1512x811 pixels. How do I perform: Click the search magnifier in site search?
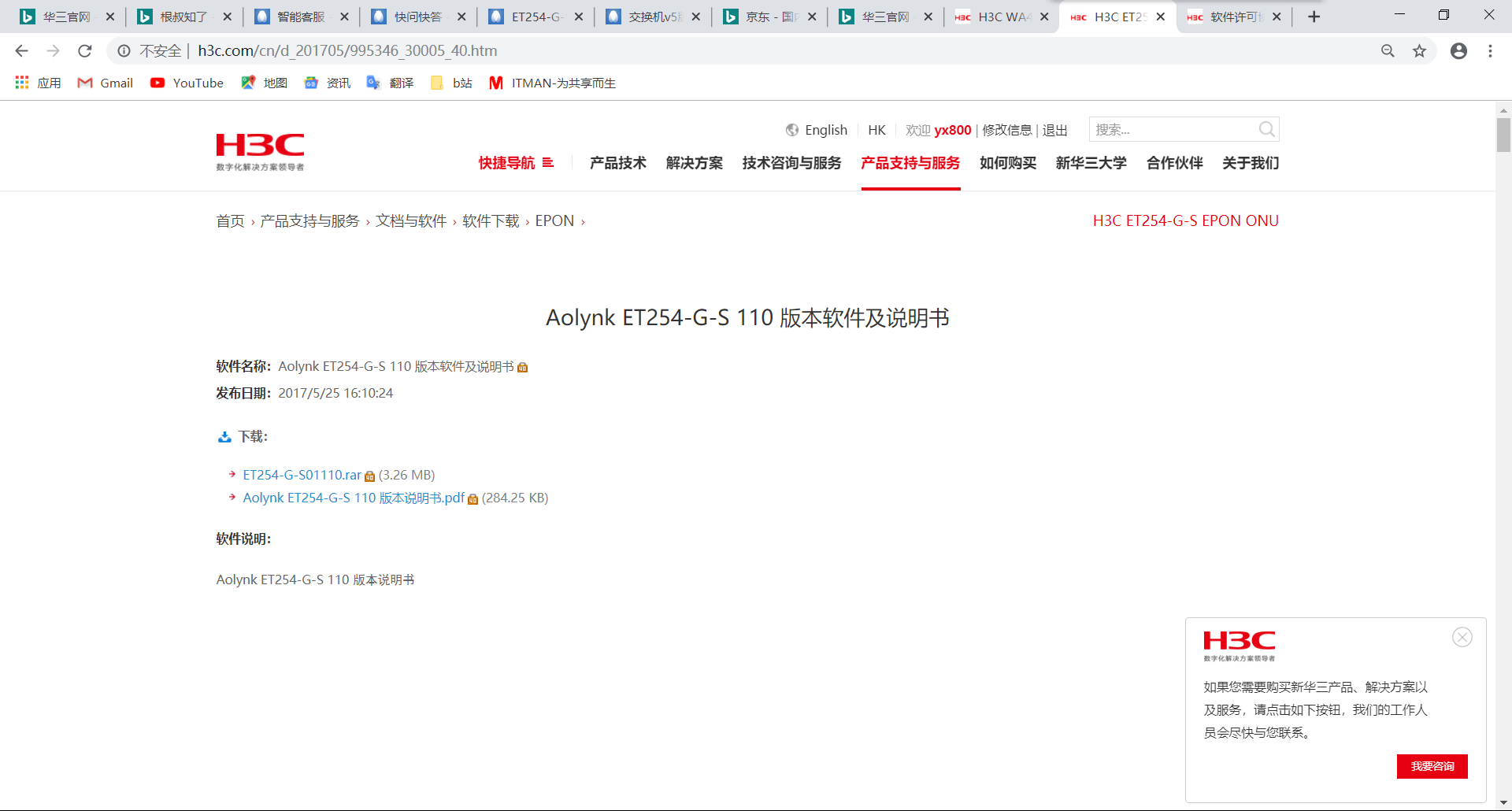[x=1266, y=129]
